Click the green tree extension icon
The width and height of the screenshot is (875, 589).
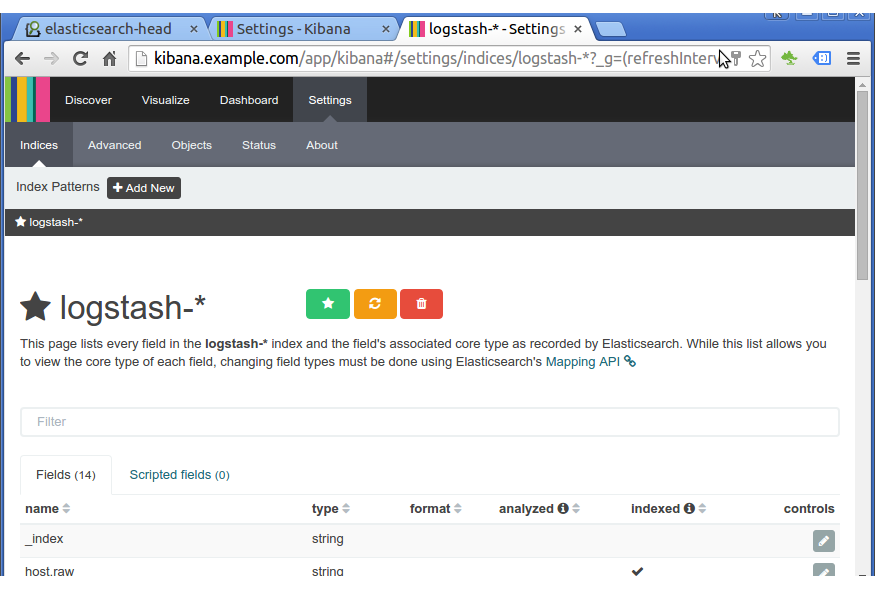coord(789,58)
